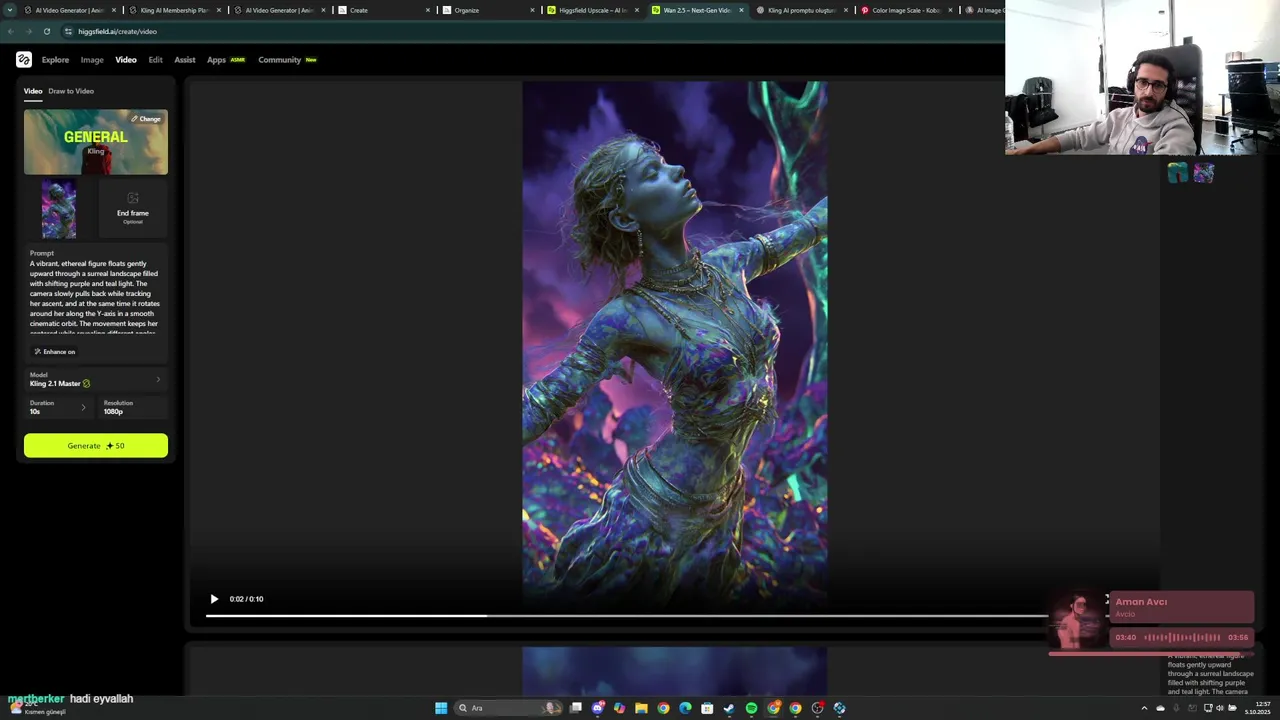Image resolution: width=1280 pixels, height=720 pixels.
Task: Toggle the Enhance on option
Action: point(55,352)
